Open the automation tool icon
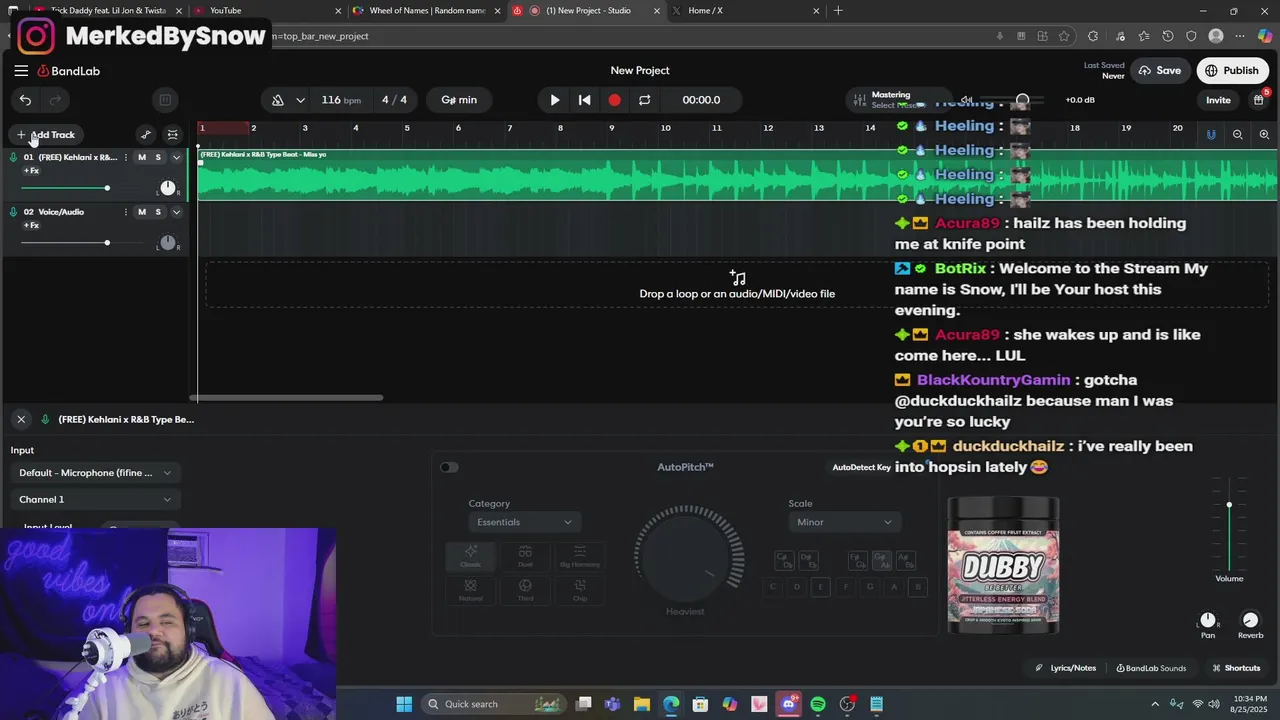 pyautogui.click(x=146, y=135)
